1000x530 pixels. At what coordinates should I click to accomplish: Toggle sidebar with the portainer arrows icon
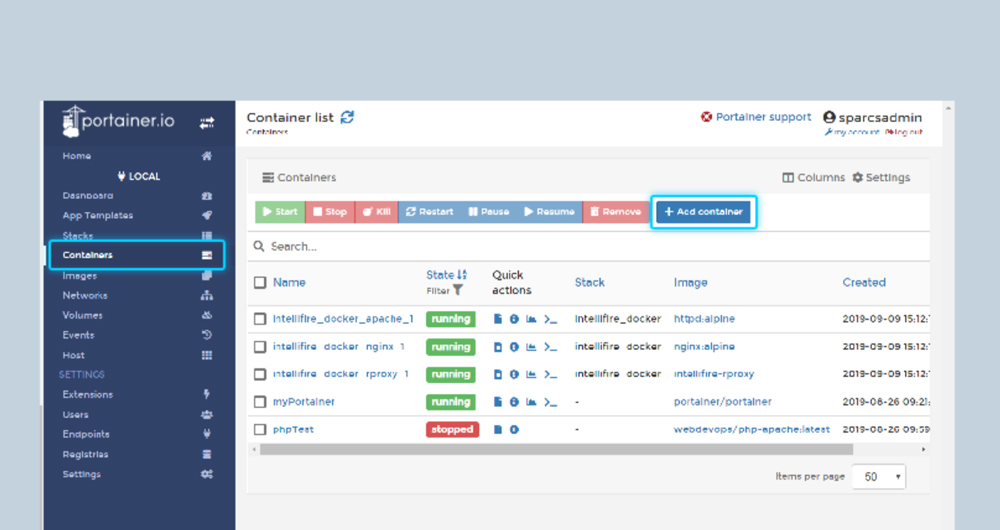point(207,122)
